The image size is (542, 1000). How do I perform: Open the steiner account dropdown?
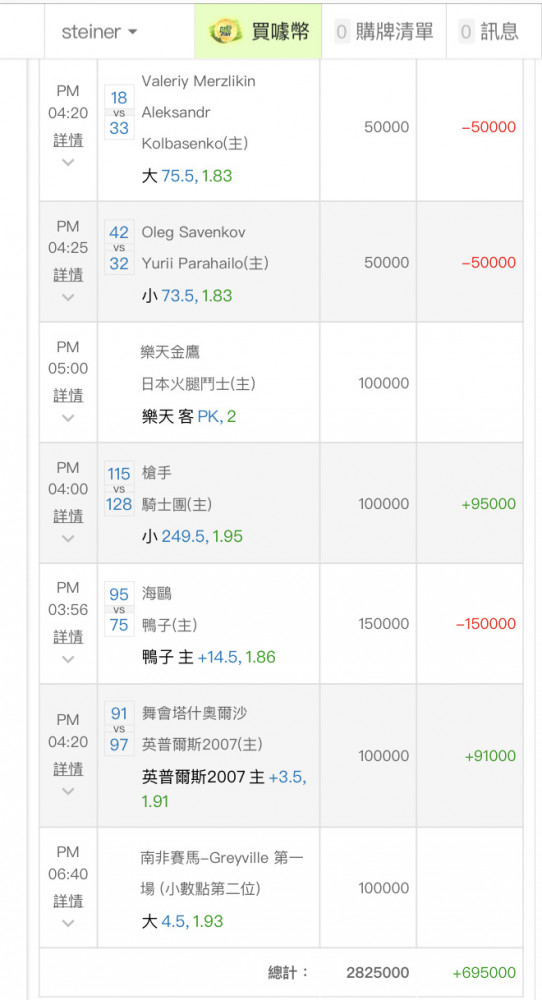tap(99, 31)
